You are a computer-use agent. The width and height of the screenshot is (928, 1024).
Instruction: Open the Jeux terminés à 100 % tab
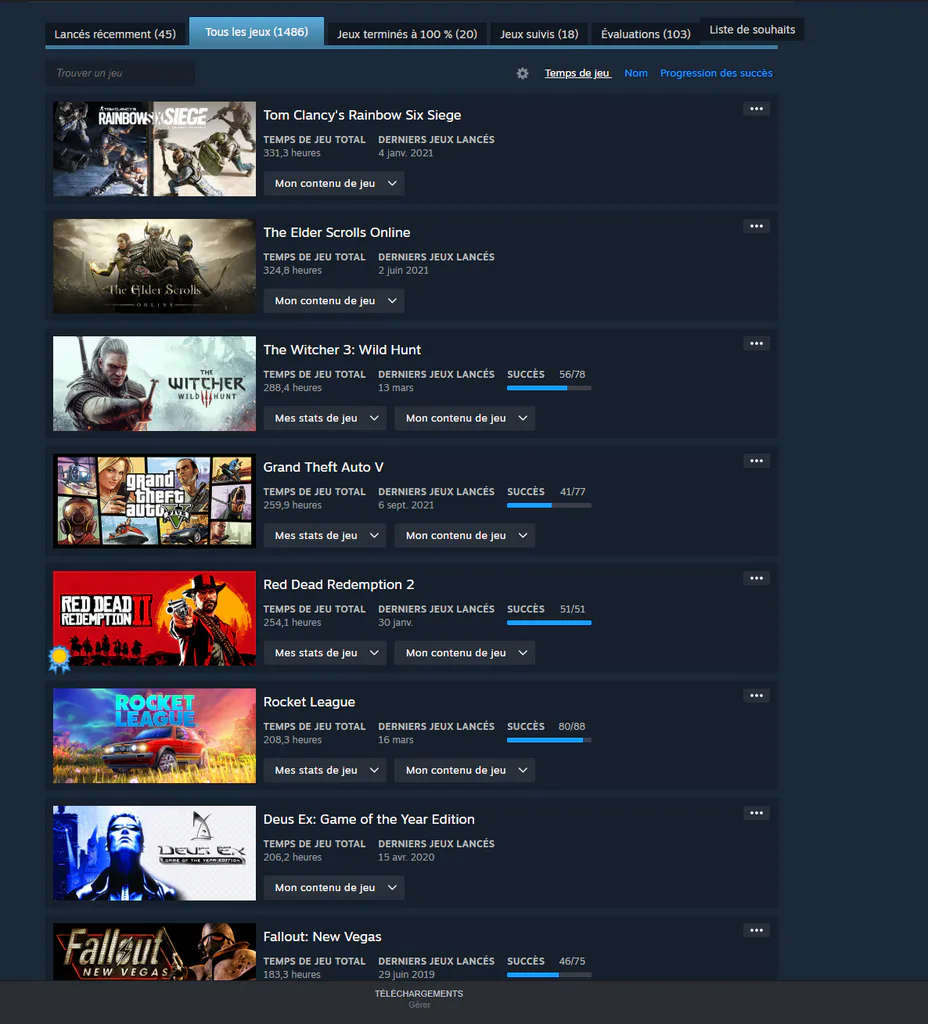(x=407, y=34)
